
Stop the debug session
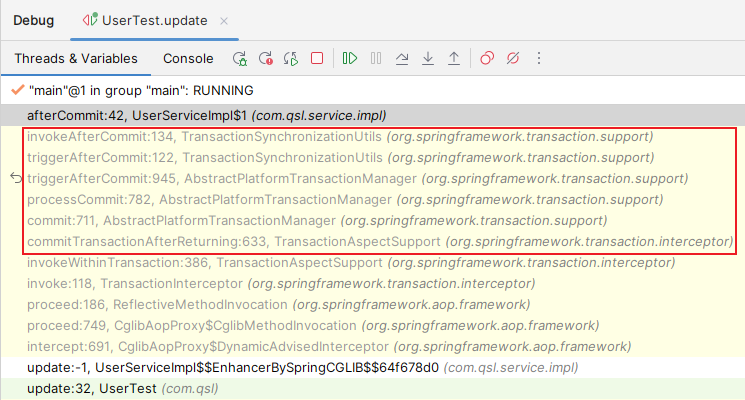(x=317, y=58)
